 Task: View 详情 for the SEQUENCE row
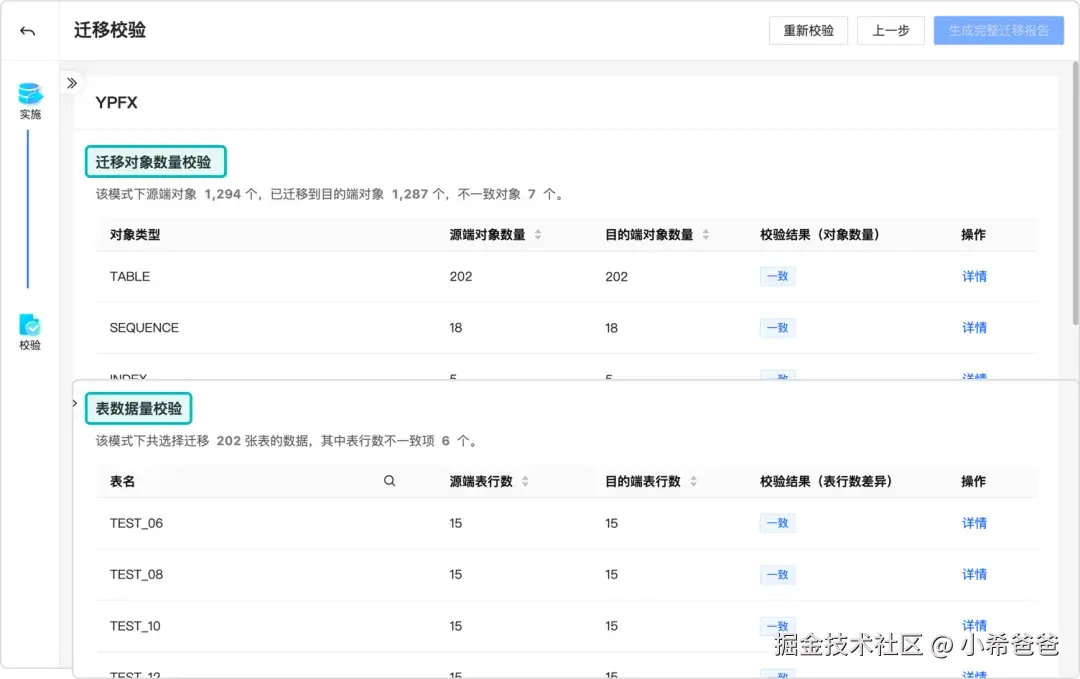click(x=973, y=328)
